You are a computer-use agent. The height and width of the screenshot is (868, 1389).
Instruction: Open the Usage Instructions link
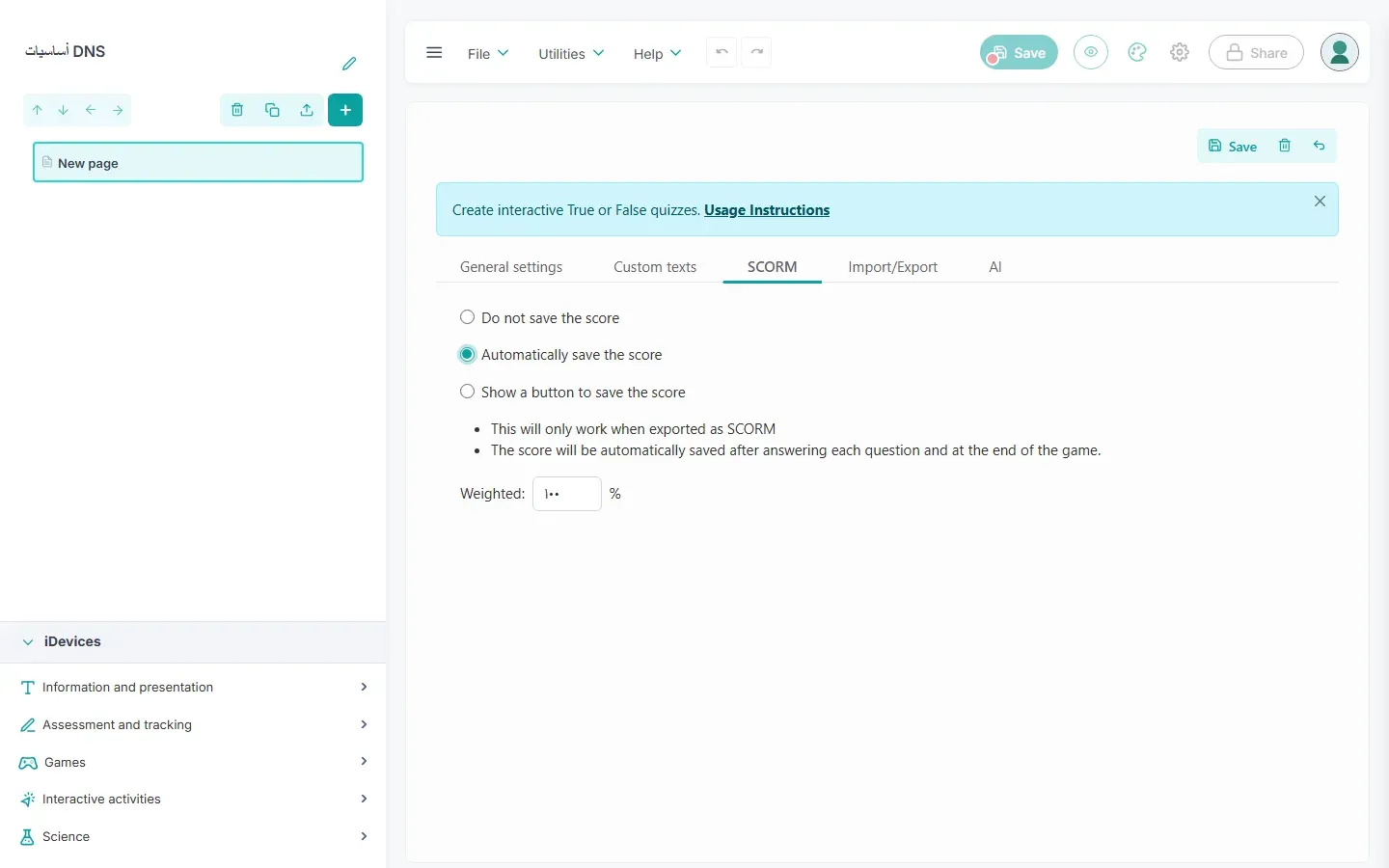767,210
